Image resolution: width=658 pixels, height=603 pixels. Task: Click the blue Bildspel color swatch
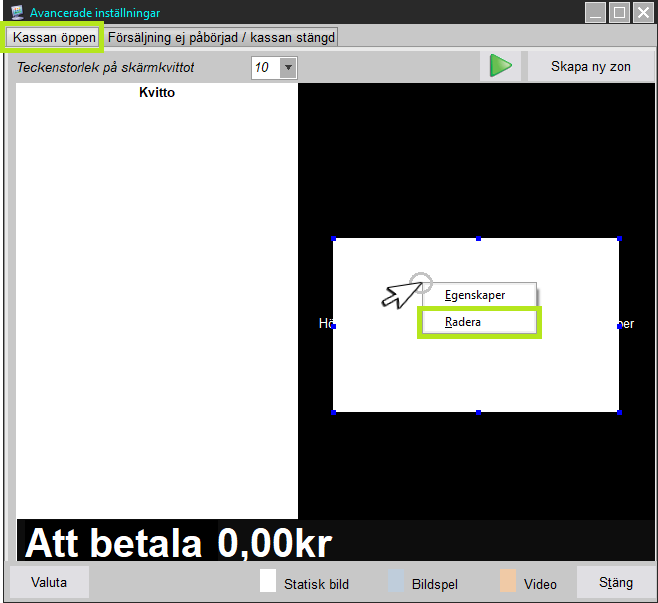(x=395, y=582)
